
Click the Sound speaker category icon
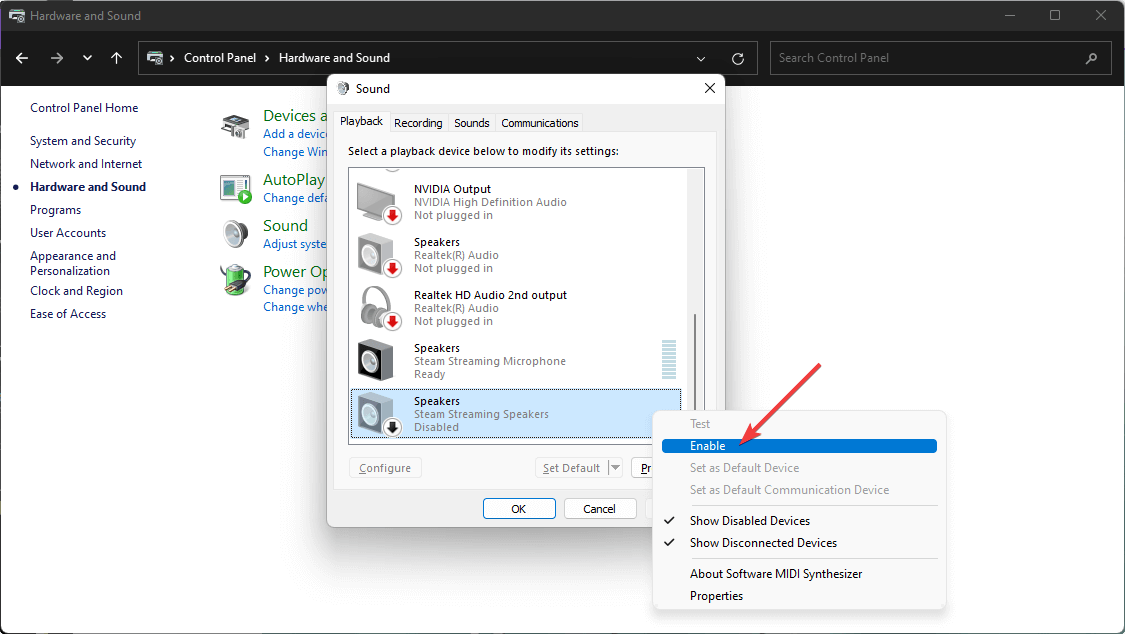[235, 234]
